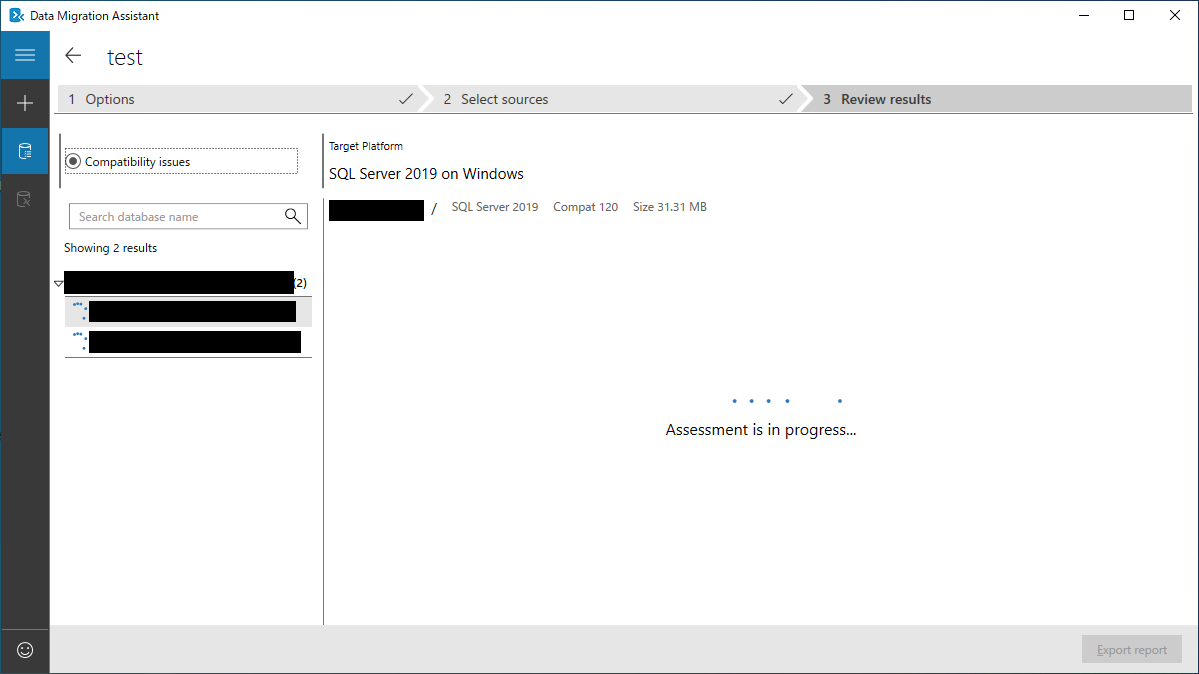
Task: Click the 'Size 31.31 MB' label
Action: coord(669,207)
